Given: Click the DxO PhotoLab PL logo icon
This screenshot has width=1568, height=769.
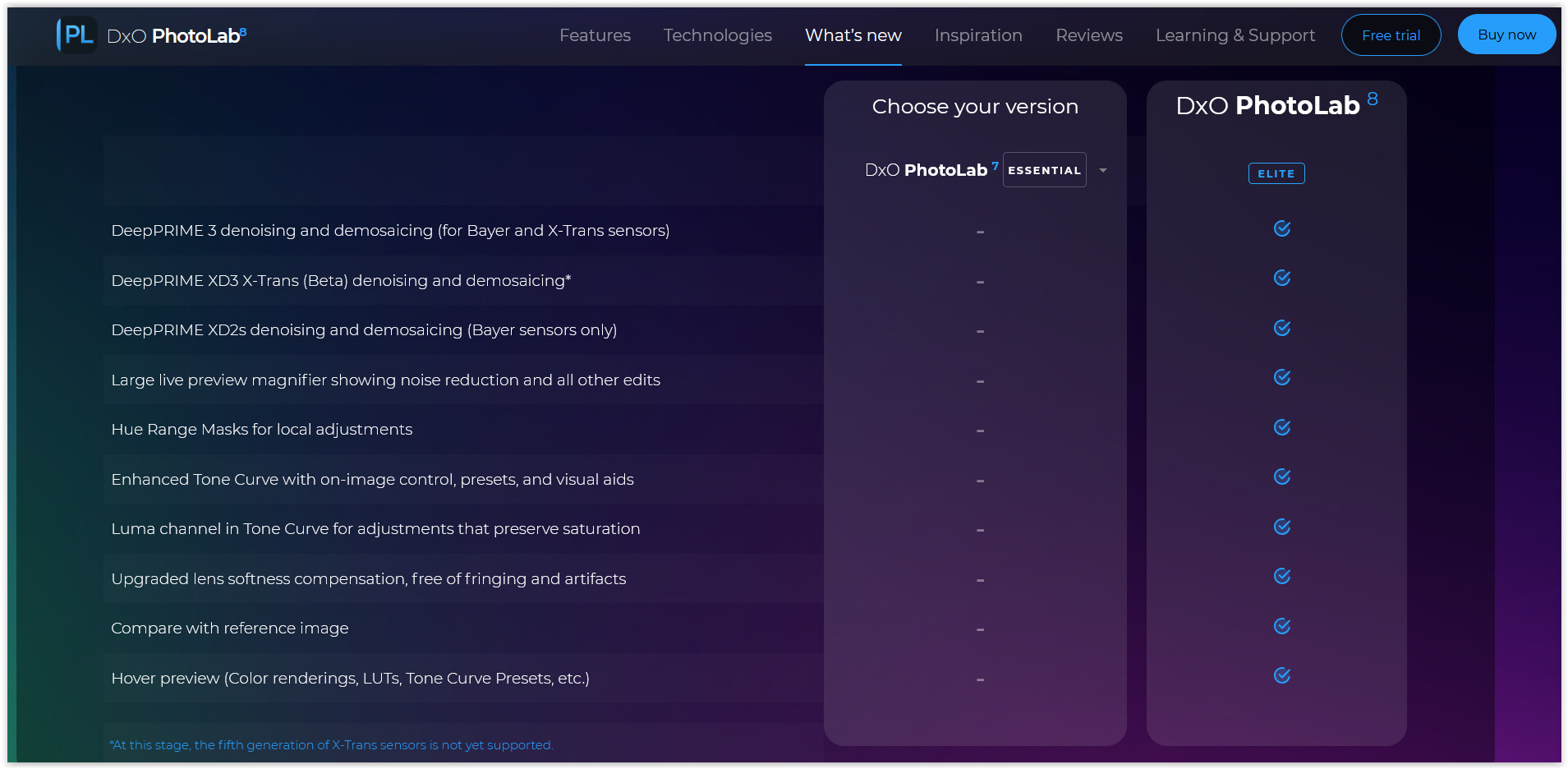Looking at the screenshot, I should pyautogui.click(x=76, y=35).
